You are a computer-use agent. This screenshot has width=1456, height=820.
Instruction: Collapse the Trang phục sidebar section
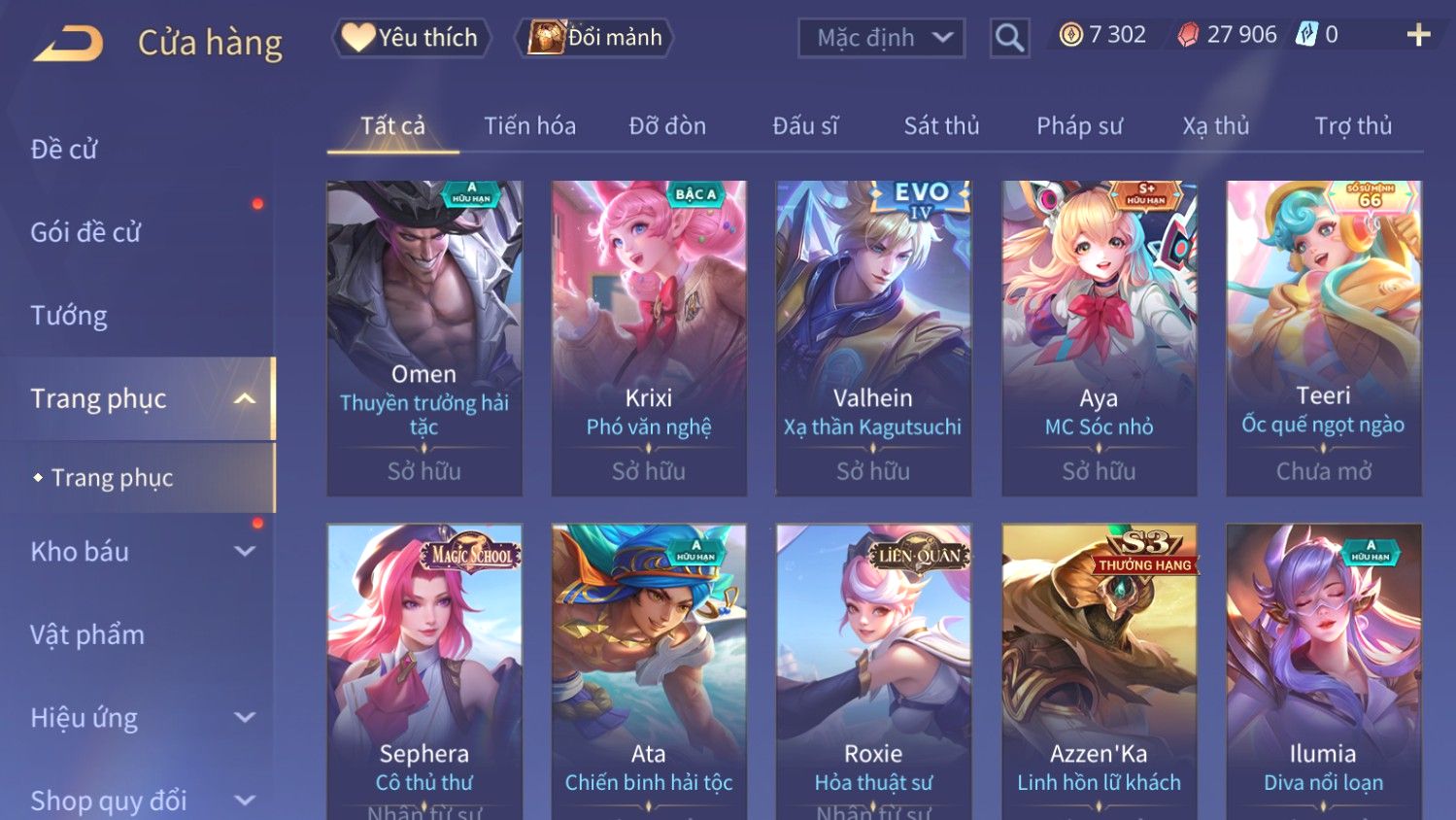pyautogui.click(x=245, y=398)
